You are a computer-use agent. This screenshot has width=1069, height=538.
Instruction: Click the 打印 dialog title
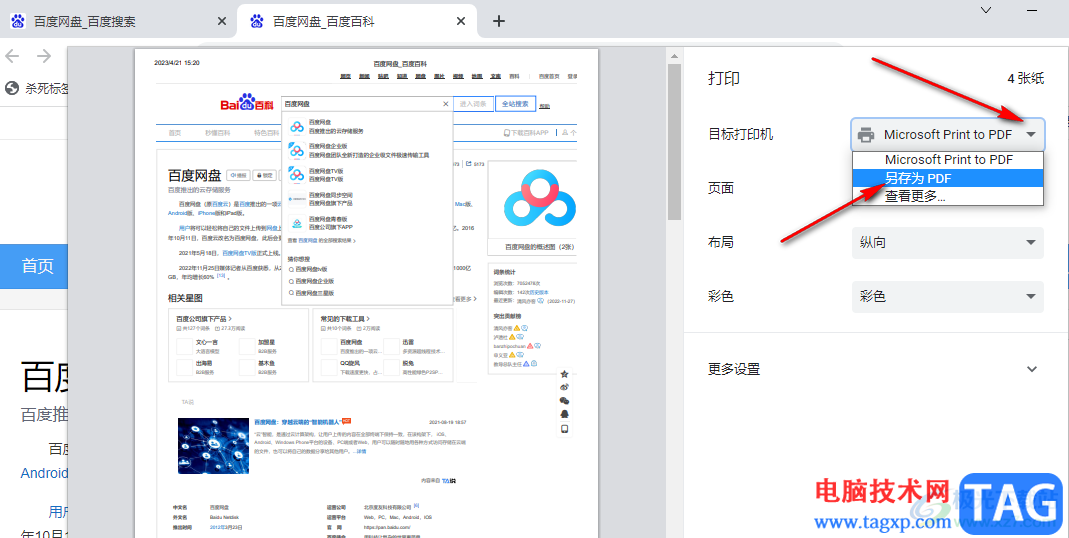coord(724,78)
